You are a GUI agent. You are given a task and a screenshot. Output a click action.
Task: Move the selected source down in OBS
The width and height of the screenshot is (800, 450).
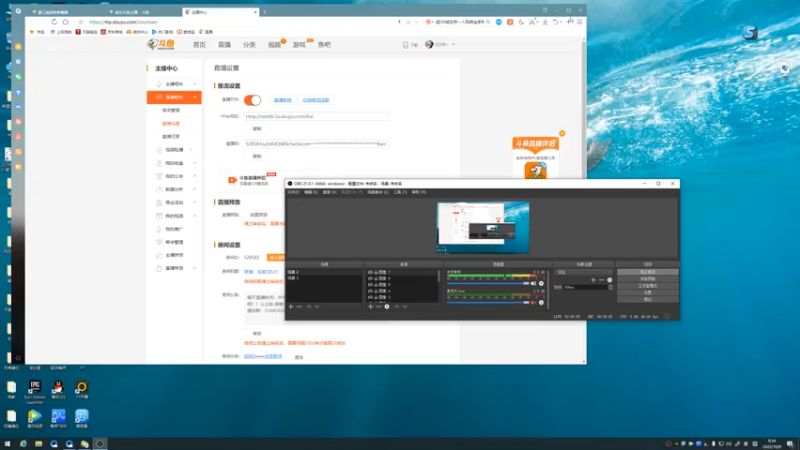pyautogui.click(x=405, y=307)
